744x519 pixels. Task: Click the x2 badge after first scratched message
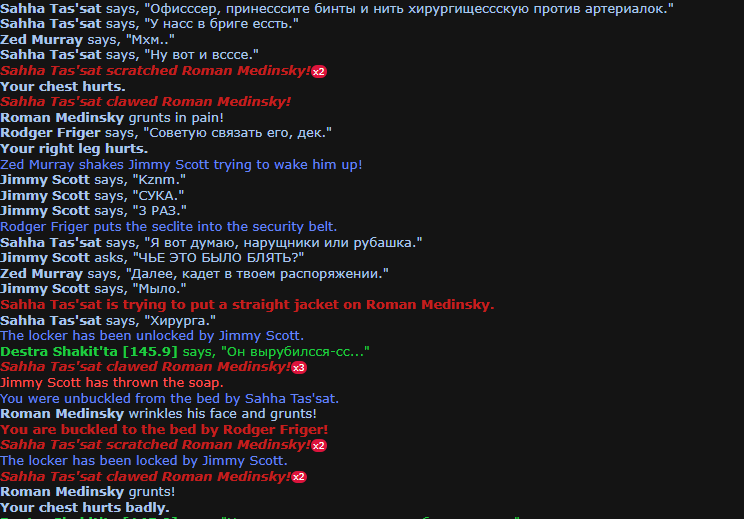click(x=319, y=72)
